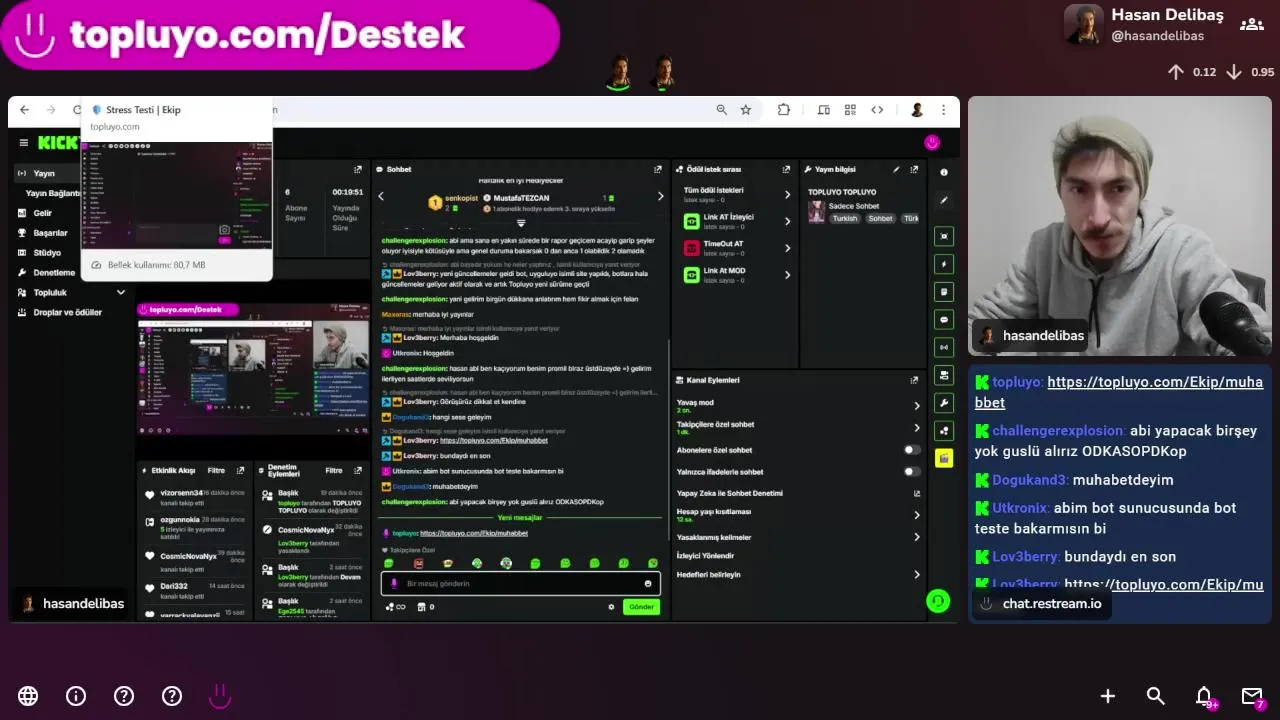Screen dimensions: 1280x720
Task: Open Yasaklanmış kelimeler list
Action: coord(798,537)
